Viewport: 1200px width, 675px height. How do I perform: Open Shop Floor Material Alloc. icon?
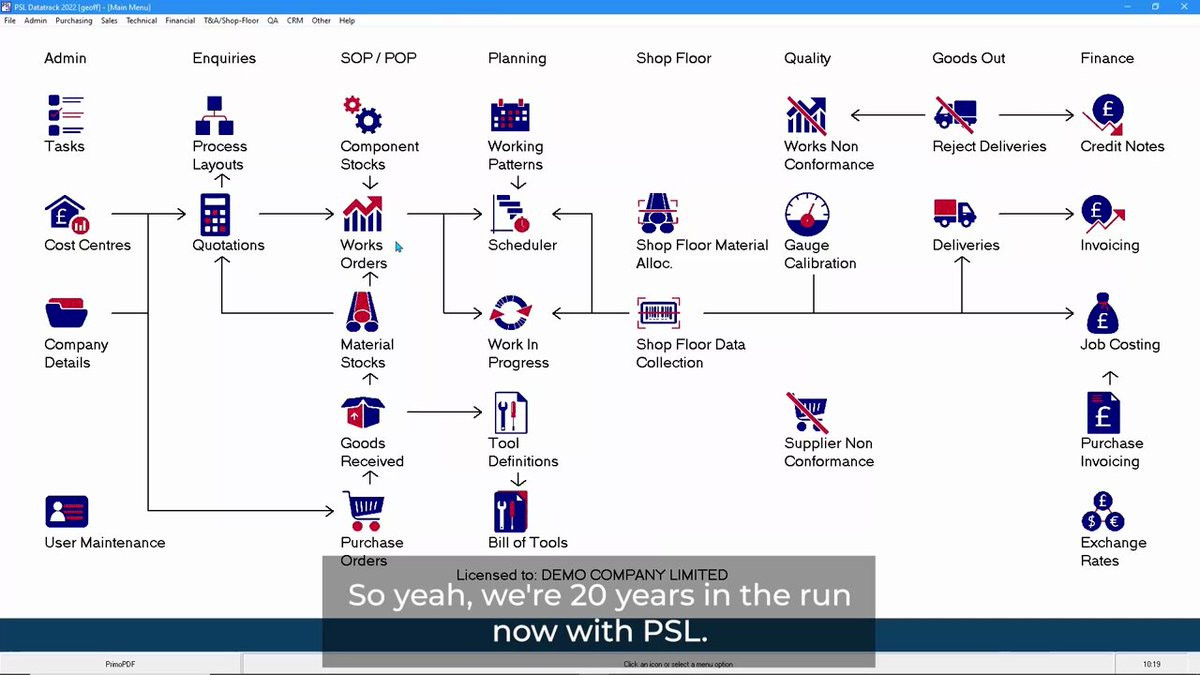(658, 214)
